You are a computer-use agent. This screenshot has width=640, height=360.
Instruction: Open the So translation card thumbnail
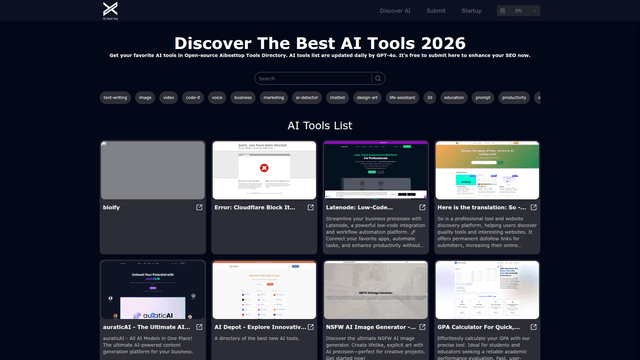click(487, 170)
